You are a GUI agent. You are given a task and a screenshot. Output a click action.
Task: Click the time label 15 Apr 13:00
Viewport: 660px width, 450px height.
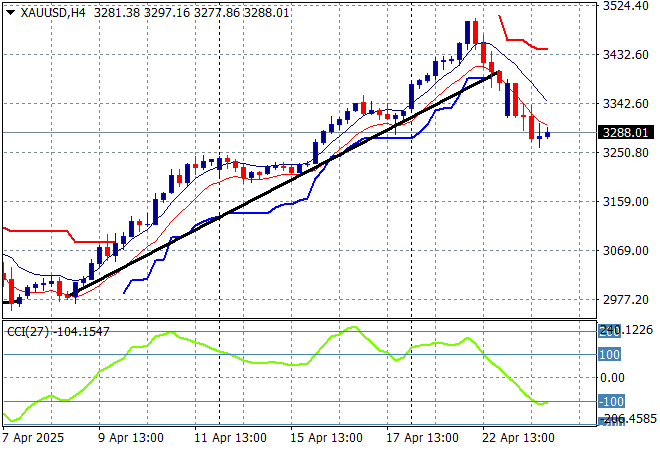click(x=326, y=438)
